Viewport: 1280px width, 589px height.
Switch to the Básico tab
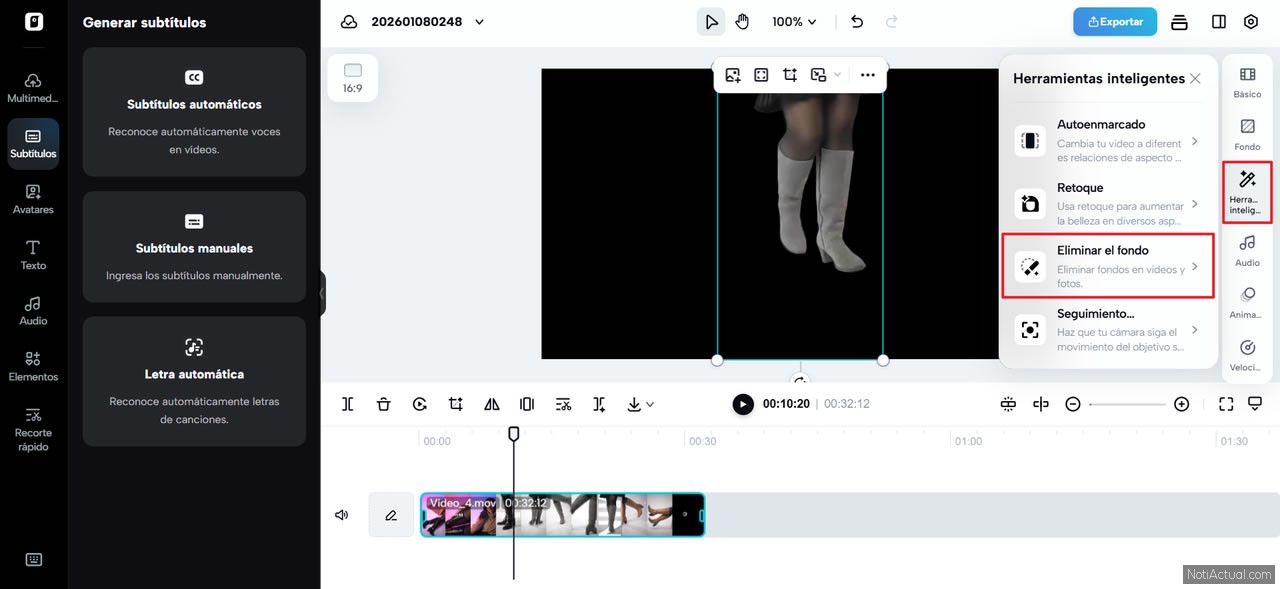(1247, 82)
